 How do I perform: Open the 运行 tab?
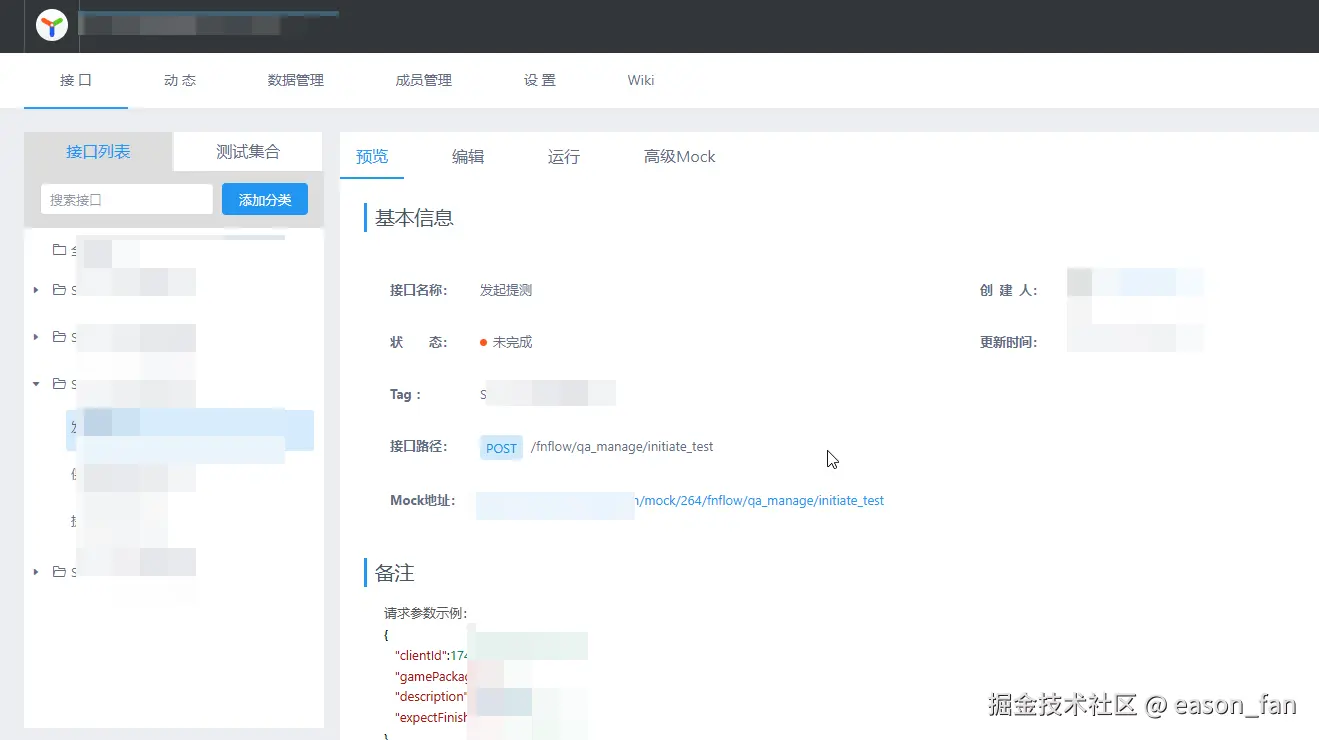point(564,156)
